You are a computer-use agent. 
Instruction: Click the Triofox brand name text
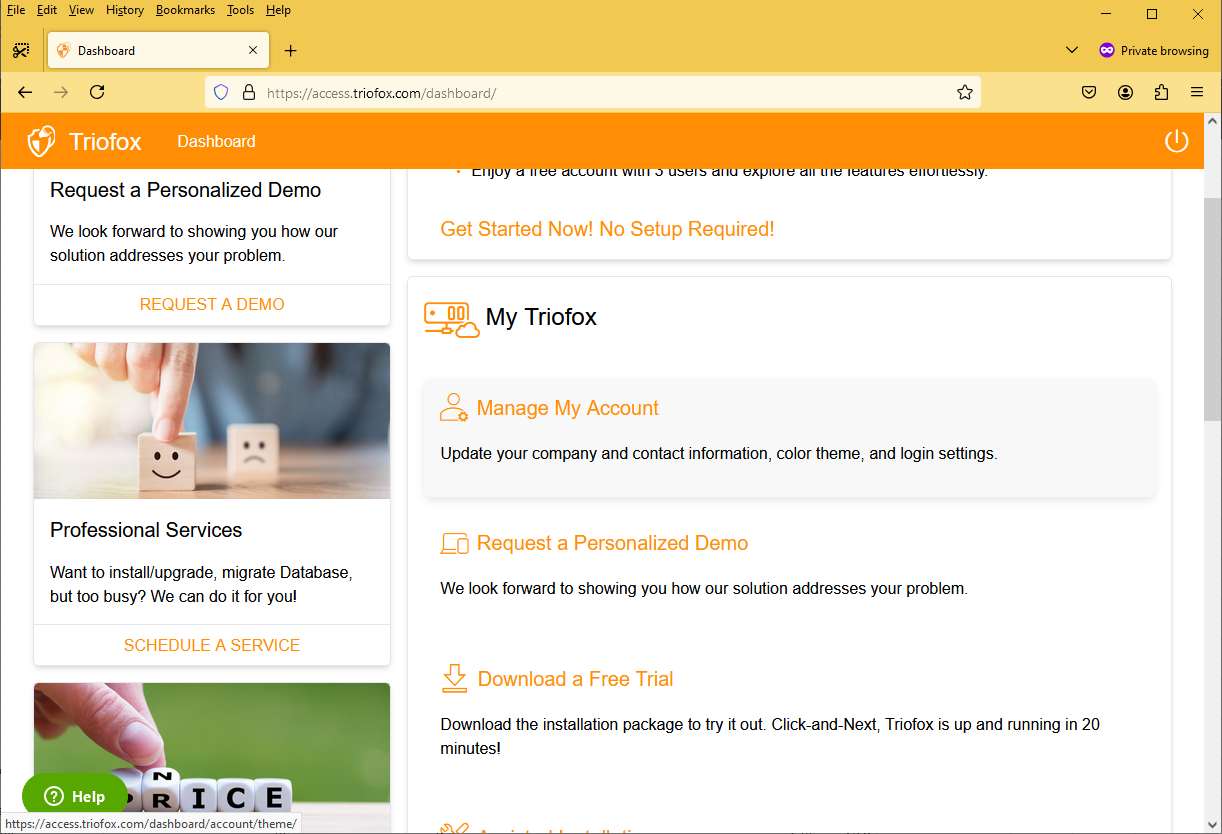coord(105,141)
